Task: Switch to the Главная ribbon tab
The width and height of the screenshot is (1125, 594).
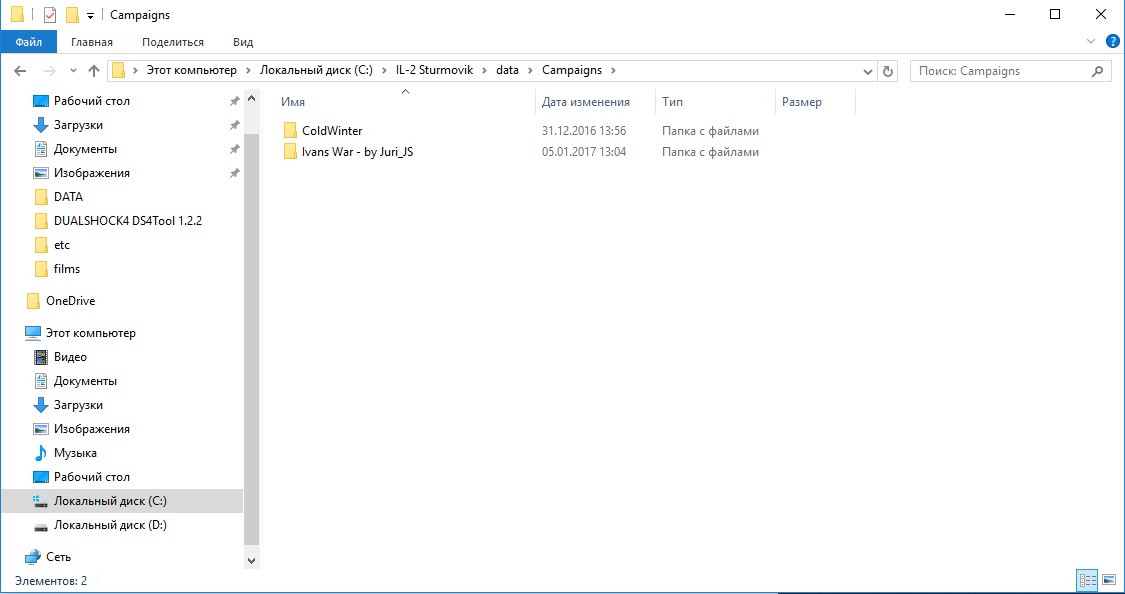Action: point(92,42)
